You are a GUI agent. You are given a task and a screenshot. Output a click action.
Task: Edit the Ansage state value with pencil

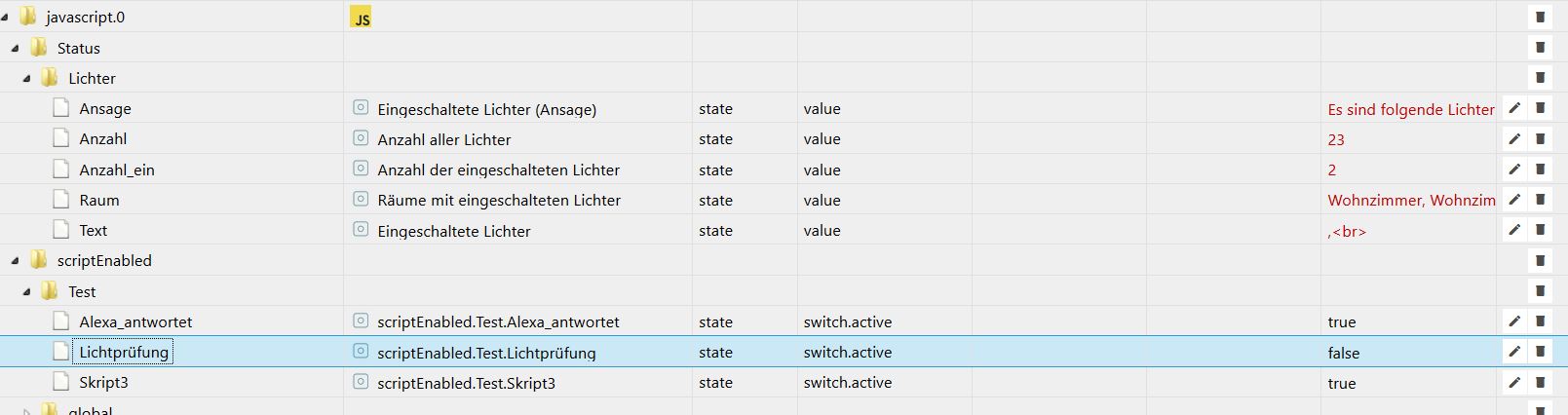tap(1513, 109)
